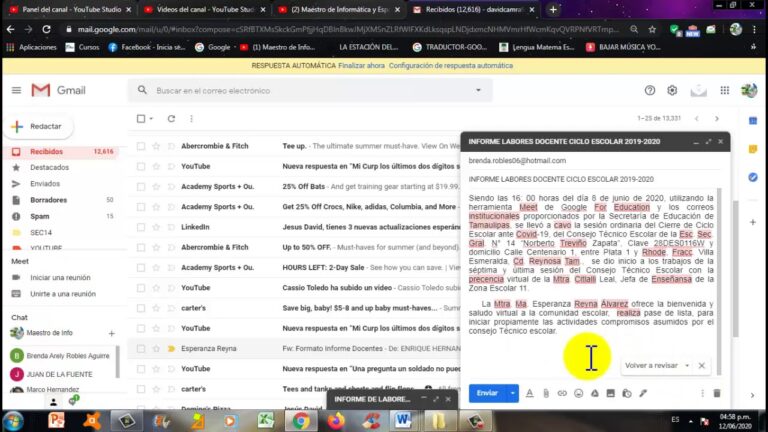Image resolution: width=768 pixels, height=432 pixels.
Task: Expand the select-all dropdown arrow
Action: click(x=151, y=119)
